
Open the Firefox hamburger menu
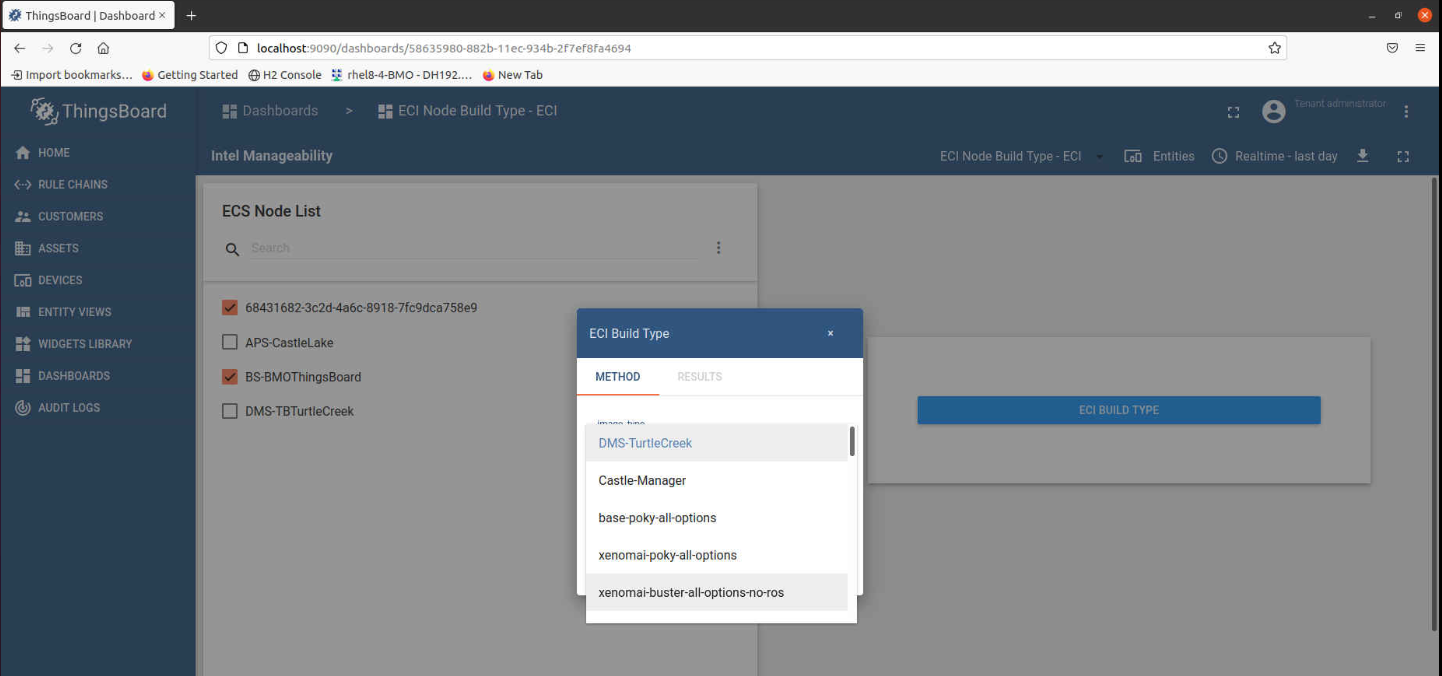coord(1420,48)
